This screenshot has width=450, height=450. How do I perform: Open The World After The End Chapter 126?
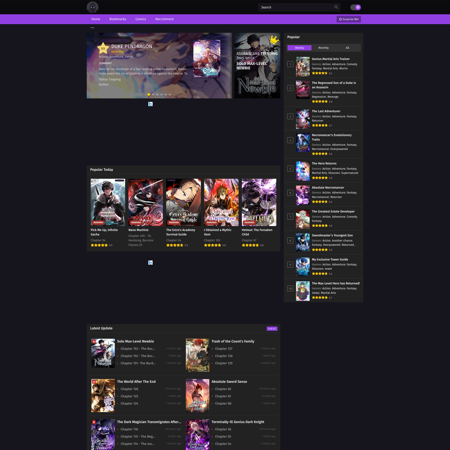(129, 389)
